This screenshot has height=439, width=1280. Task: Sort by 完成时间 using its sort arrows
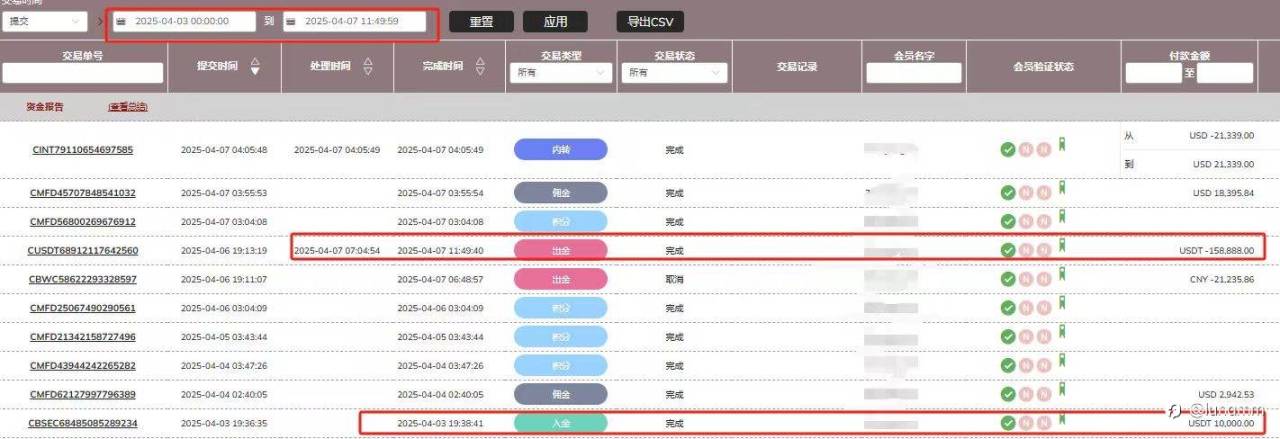481,67
